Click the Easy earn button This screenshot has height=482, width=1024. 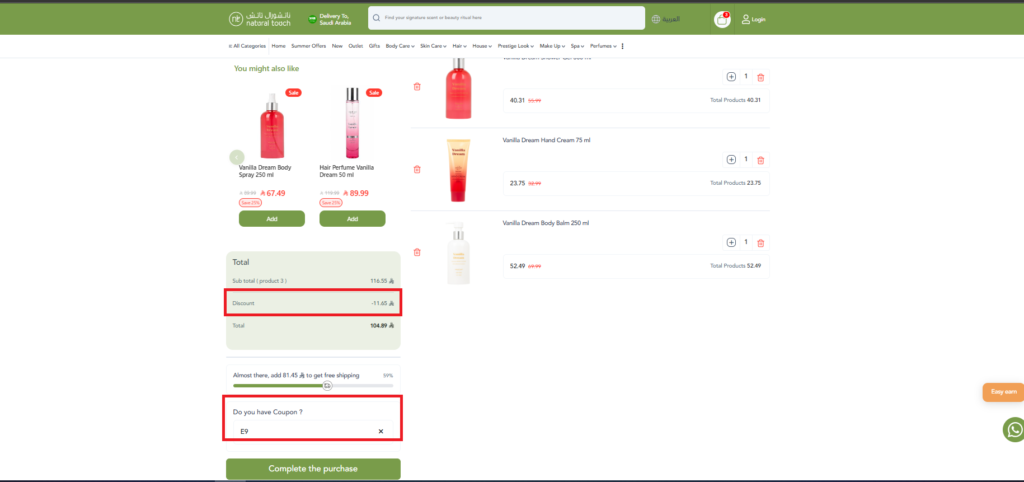(x=1004, y=392)
